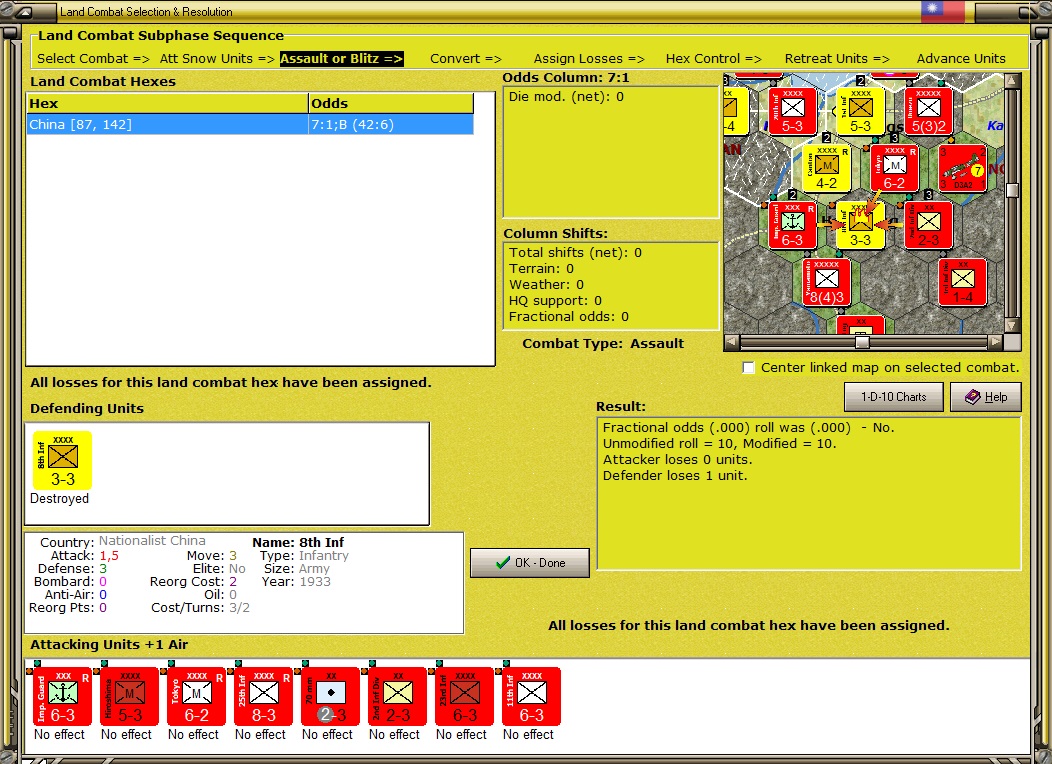Click the Convert subphase step
The height and width of the screenshot is (764, 1052).
click(x=466, y=58)
